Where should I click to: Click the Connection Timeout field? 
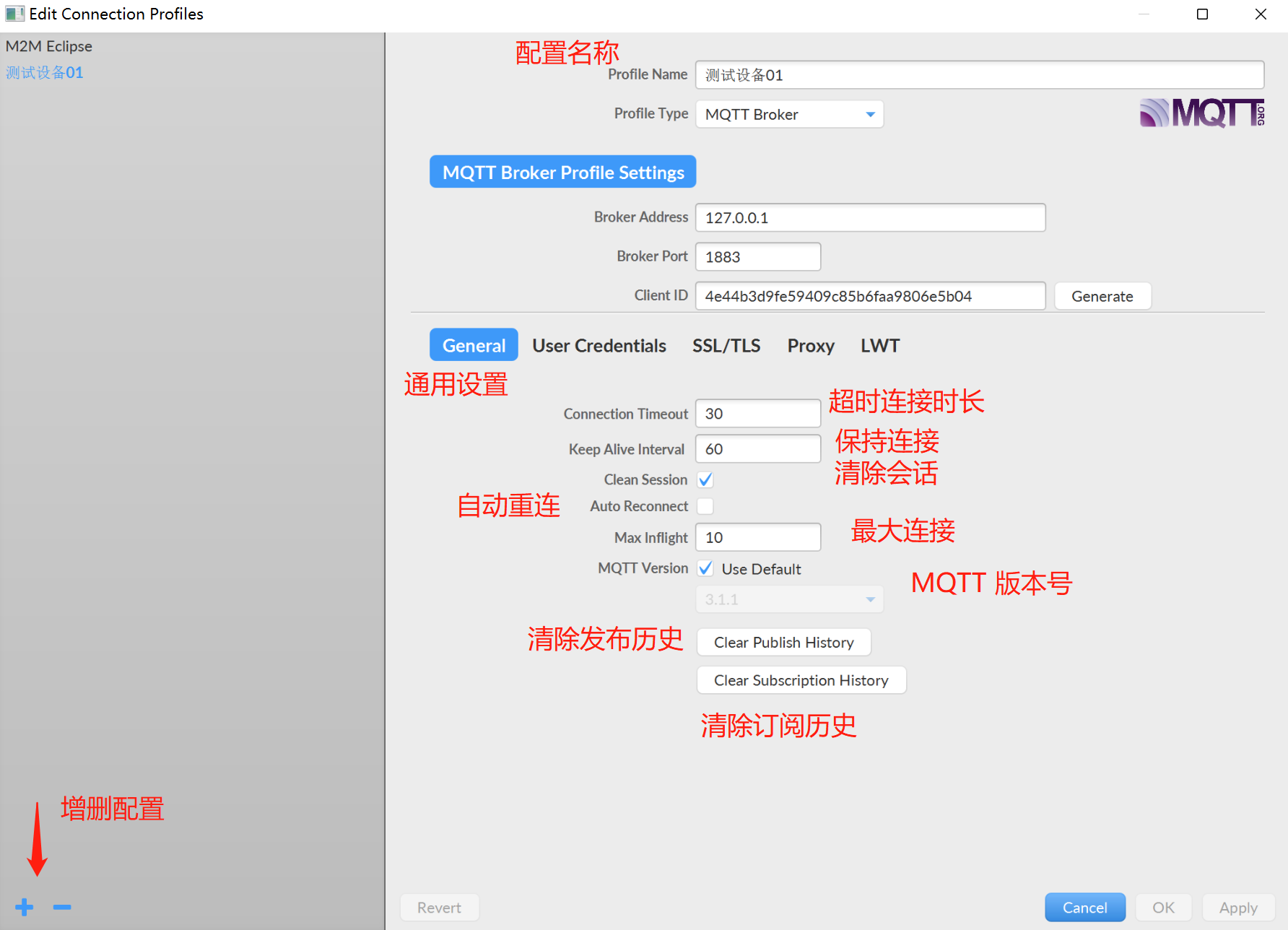[x=758, y=414]
